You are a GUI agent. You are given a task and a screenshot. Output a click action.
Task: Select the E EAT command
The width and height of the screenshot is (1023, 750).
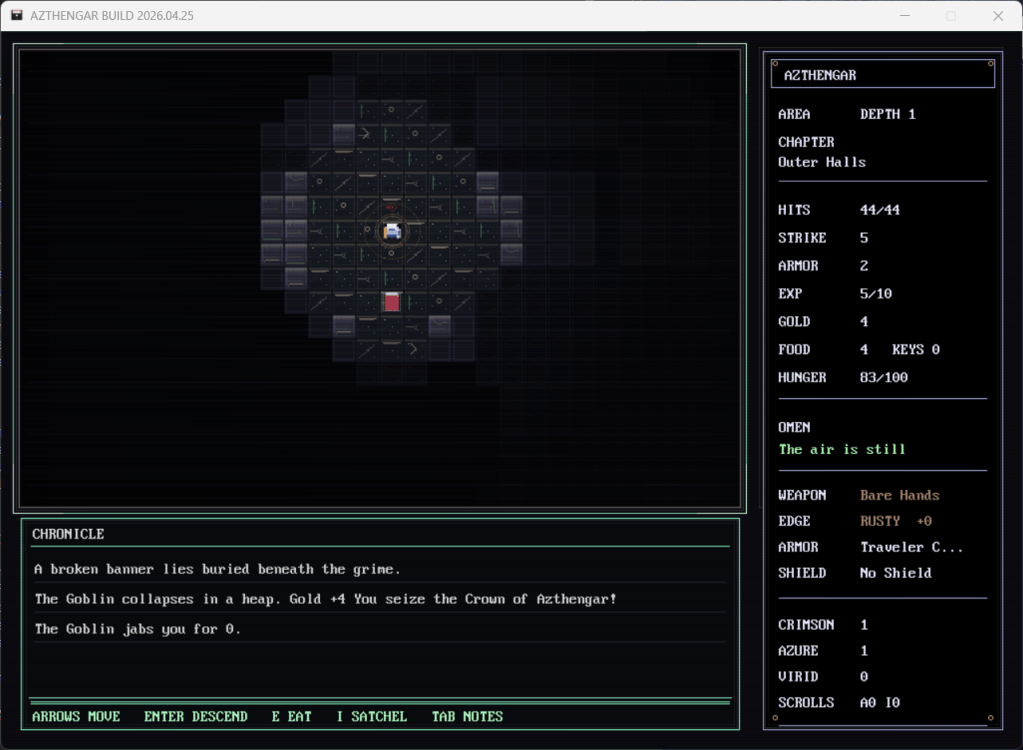[291, 716]
